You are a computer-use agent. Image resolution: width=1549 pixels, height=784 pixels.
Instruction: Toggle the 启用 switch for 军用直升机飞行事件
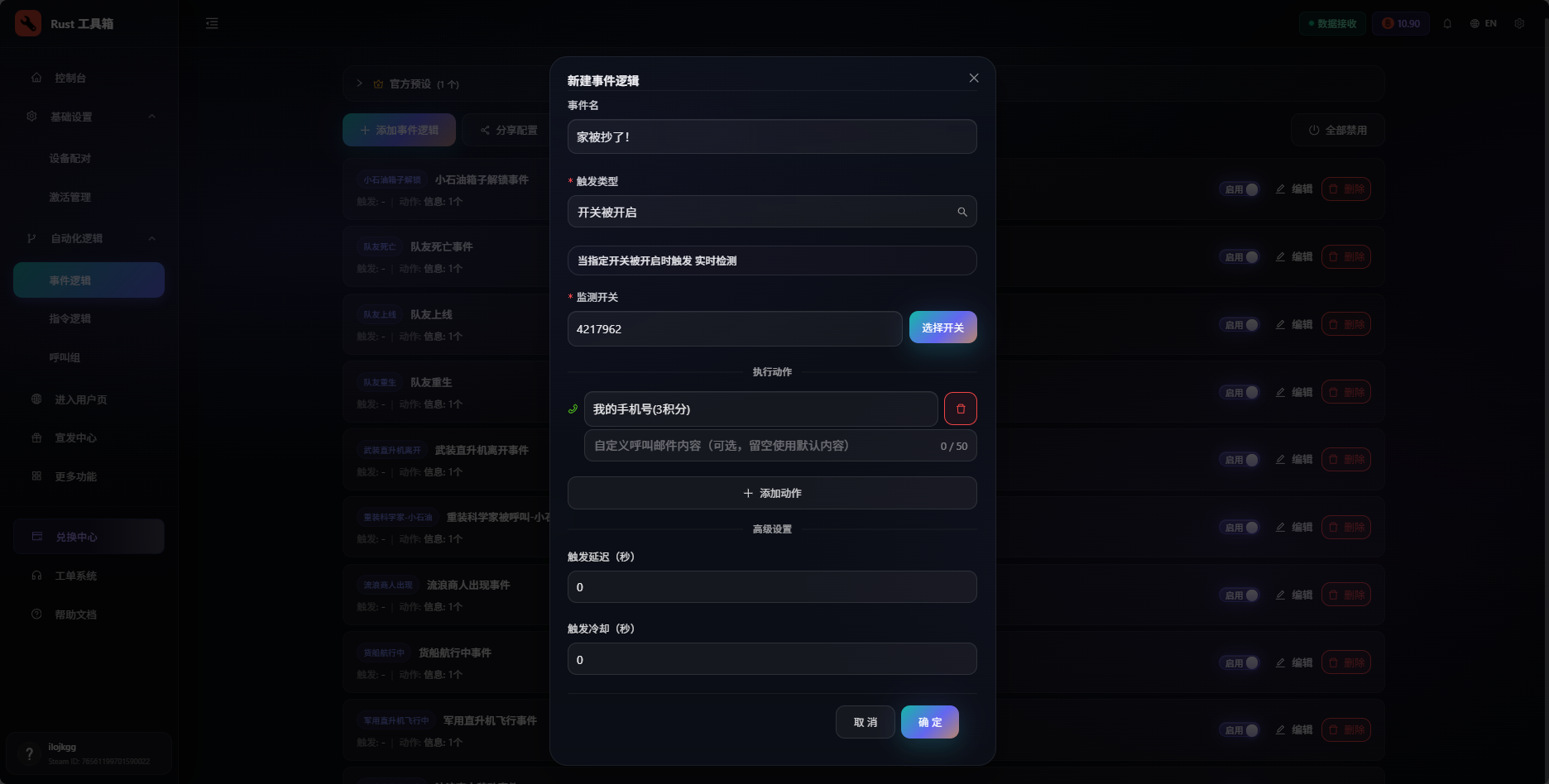coord(1240,730)
